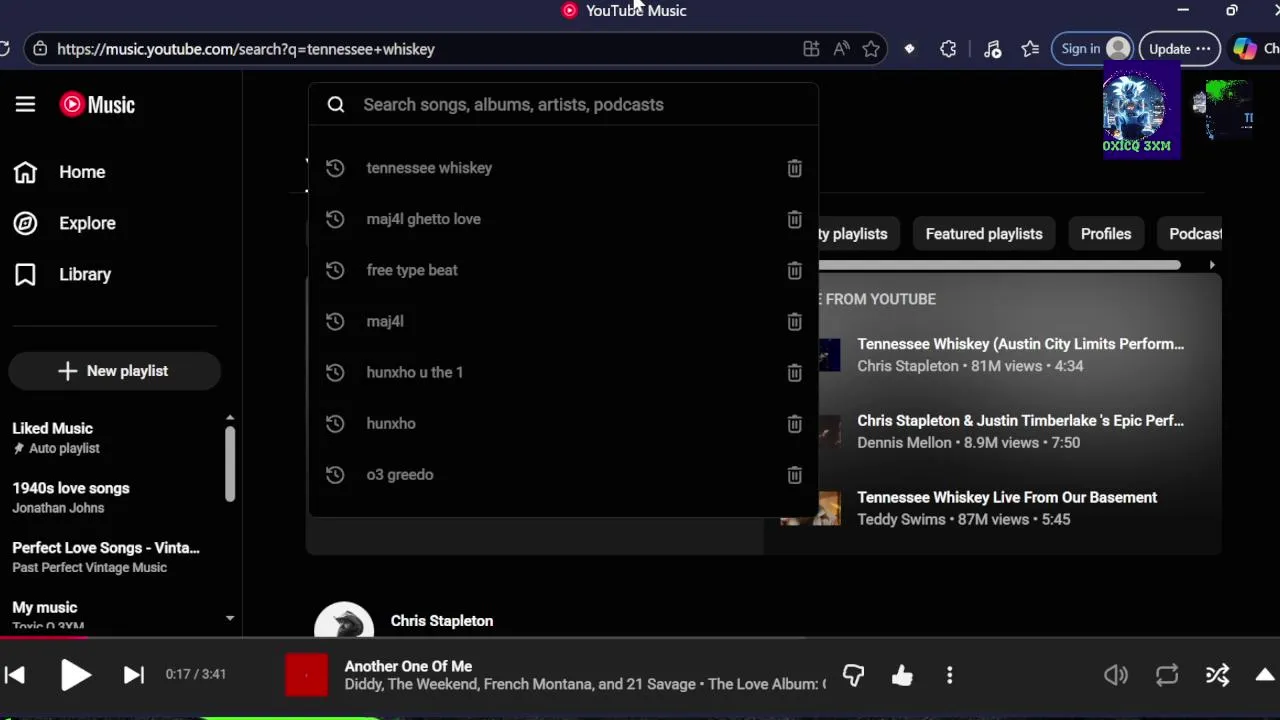This screenshot has height=720, width=1280.
Task: Seek on the song progress bar
Action: (640, 637)
